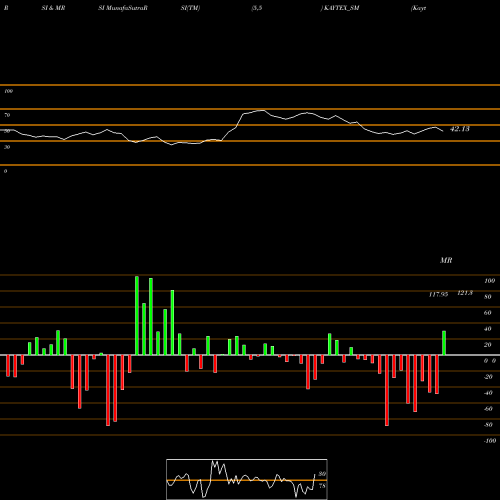Click the -100 label on MR axis

pyautogui.click(x=490, y=441)
